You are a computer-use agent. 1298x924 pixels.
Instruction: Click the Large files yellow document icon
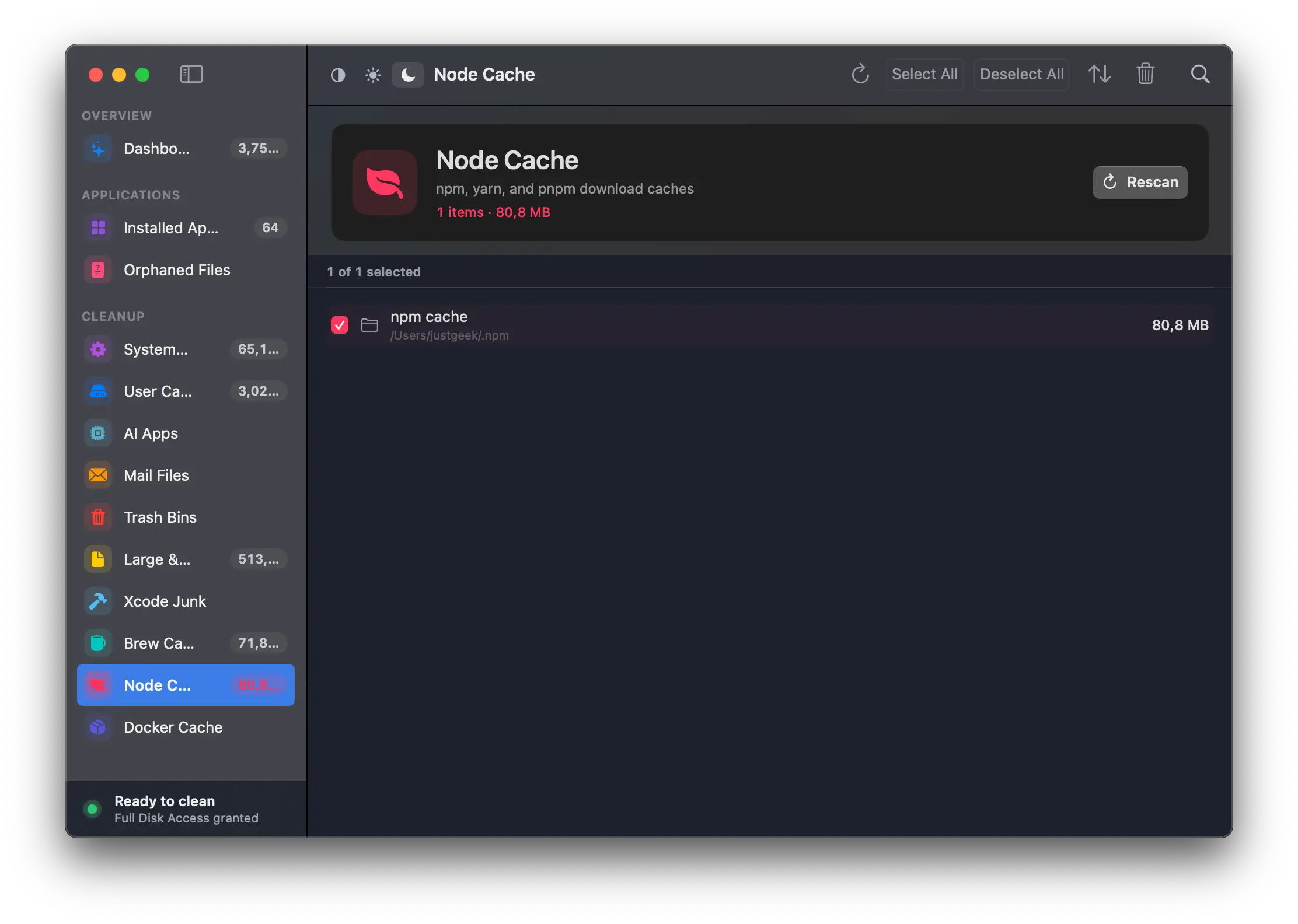pyautogui.click(x=98, y=559)
